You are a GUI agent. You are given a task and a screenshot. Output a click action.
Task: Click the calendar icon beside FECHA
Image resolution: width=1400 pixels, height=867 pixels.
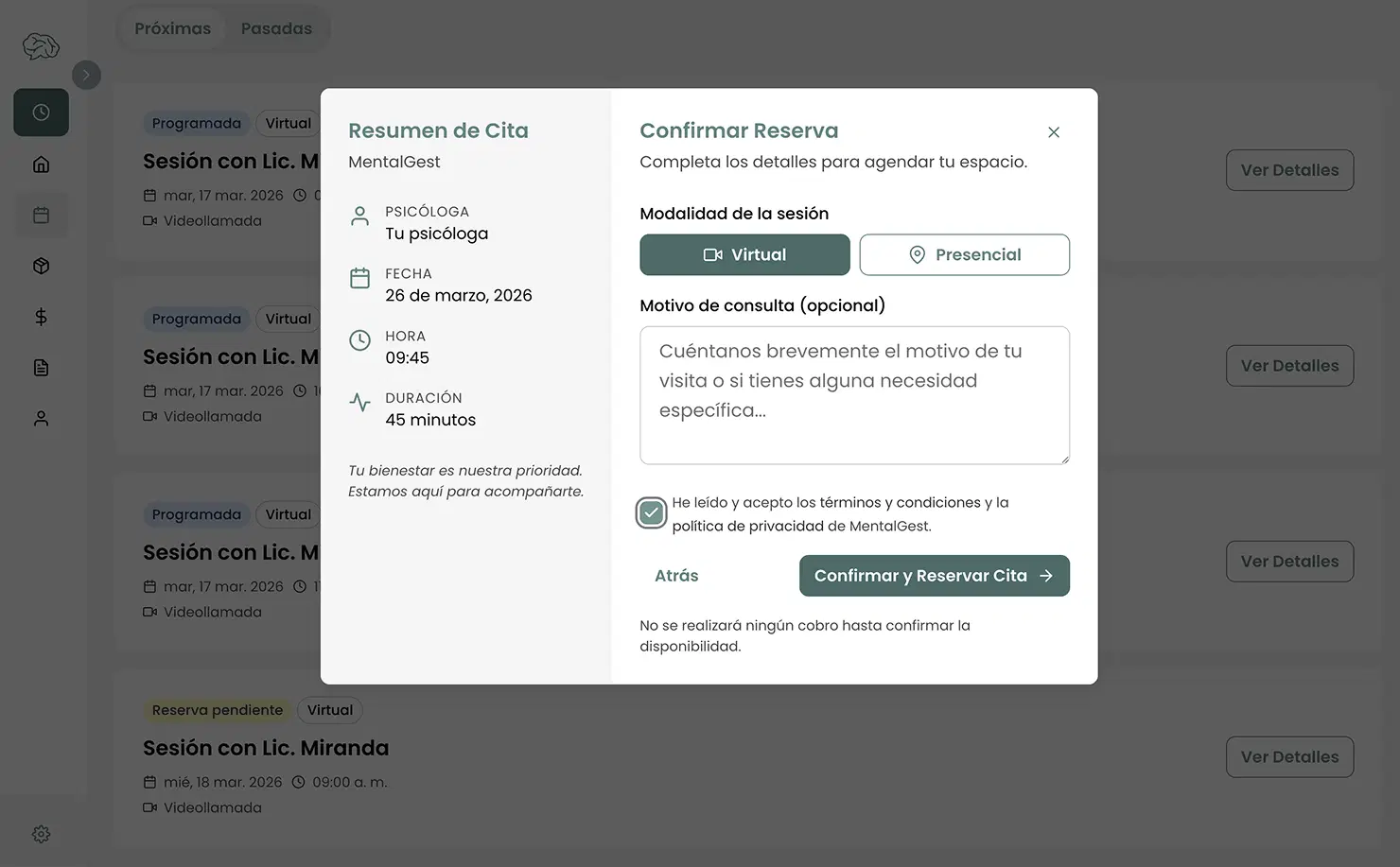[359, 278]
